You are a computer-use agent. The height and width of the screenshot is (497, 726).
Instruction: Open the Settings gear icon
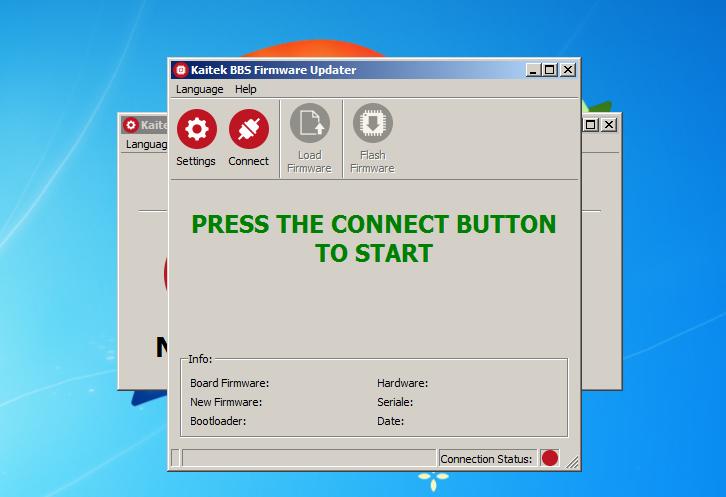pyautogui.click(x=196, y=129)
